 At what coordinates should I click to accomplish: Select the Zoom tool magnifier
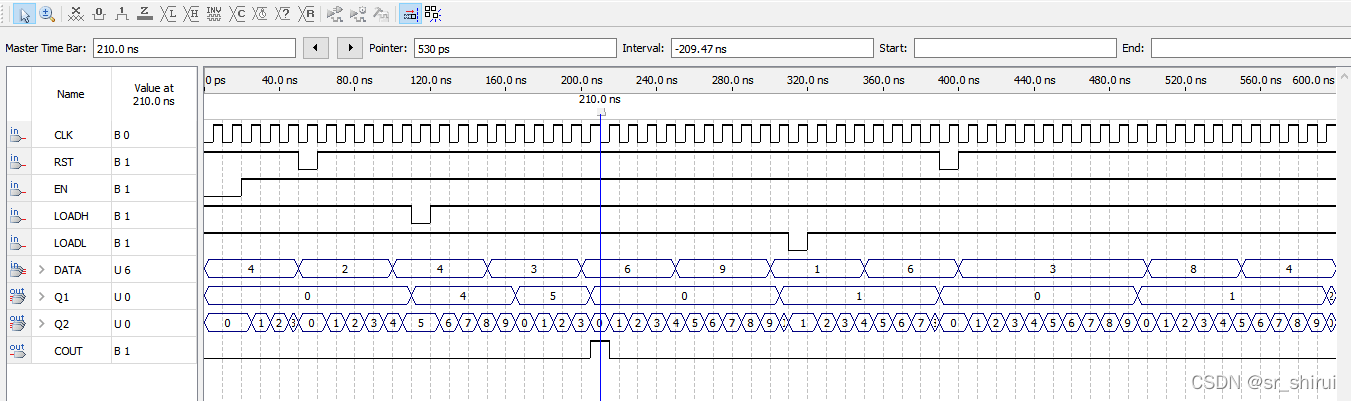tap(46, 14)
